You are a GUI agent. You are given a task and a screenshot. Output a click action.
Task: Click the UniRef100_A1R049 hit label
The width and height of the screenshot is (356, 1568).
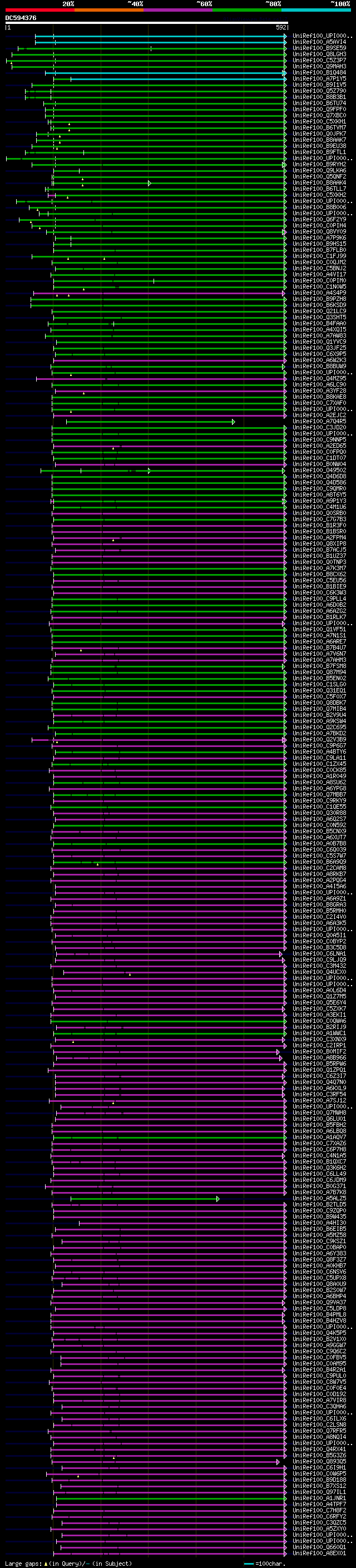tap(319, 776)
